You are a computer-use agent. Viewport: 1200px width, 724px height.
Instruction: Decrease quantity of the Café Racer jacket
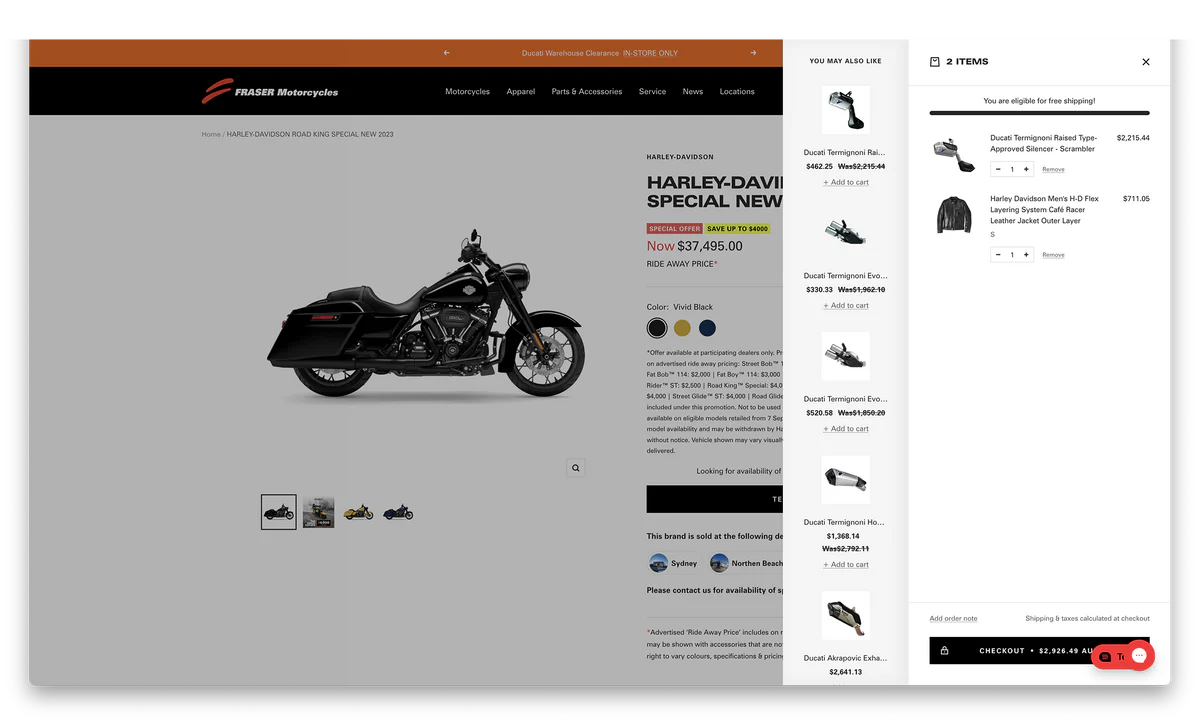998,255
